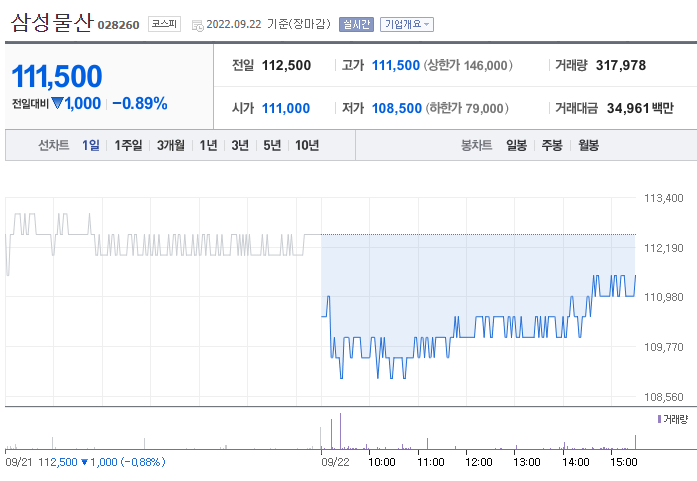Click the 삼성물산 stock title
The width and height of the screenshot is (697, 481).
[x=52, y=23]
